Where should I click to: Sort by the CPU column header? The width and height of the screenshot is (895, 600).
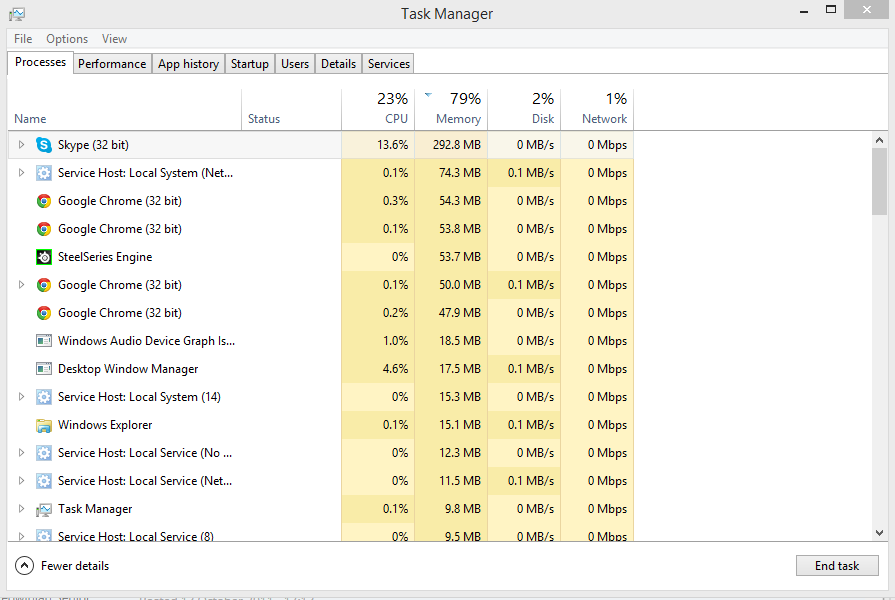pyautogui.click(x=378, y=110)
